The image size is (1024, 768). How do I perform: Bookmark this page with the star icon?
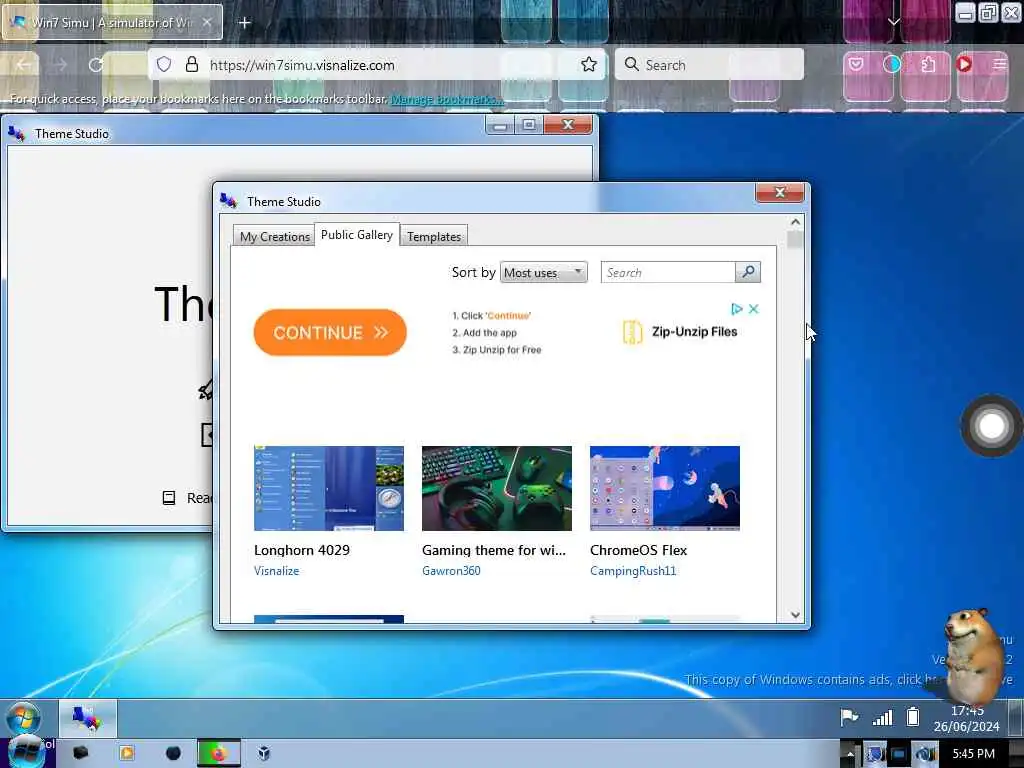pos(588,64)
